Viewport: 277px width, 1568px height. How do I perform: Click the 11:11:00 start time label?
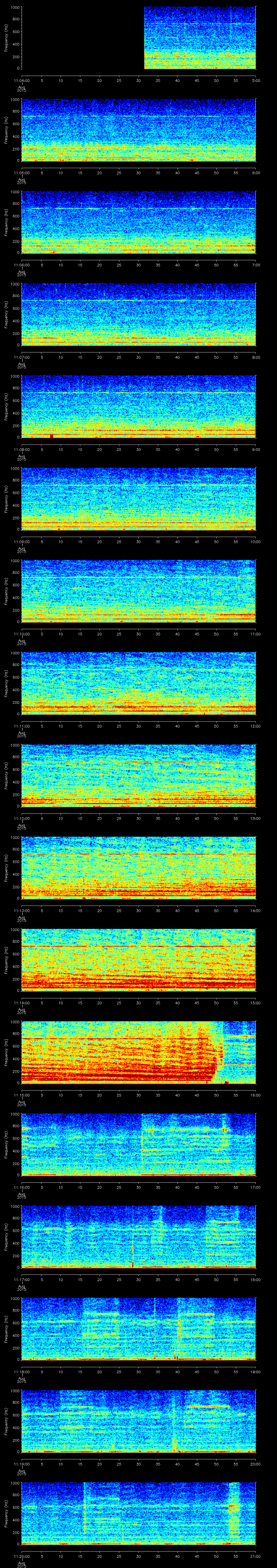pyautogui.click(x=21, y=726)
